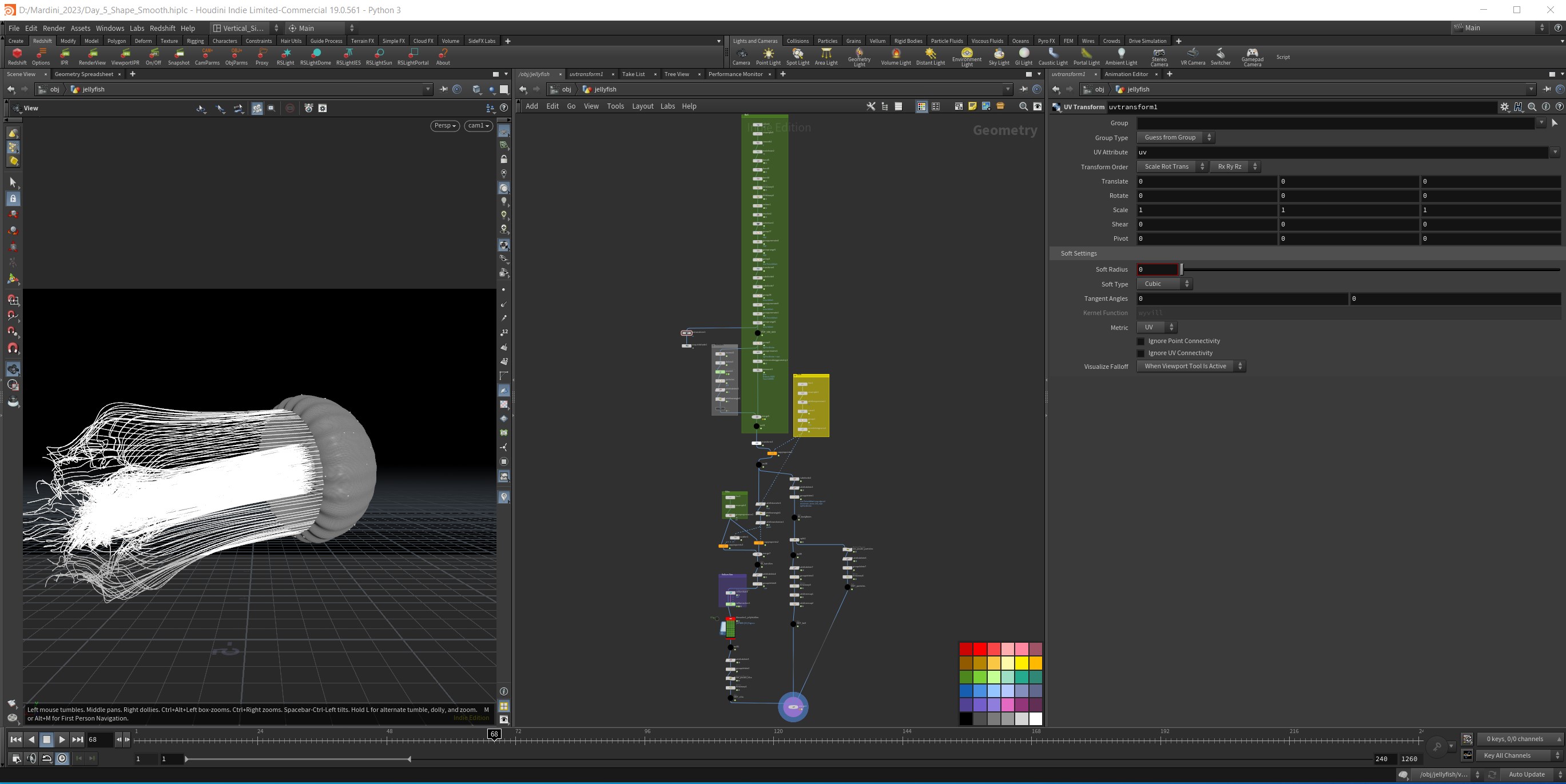Click the UV Attribute input field
This screenshot has width=1566, height=784.
click(x=1343, y=152)
